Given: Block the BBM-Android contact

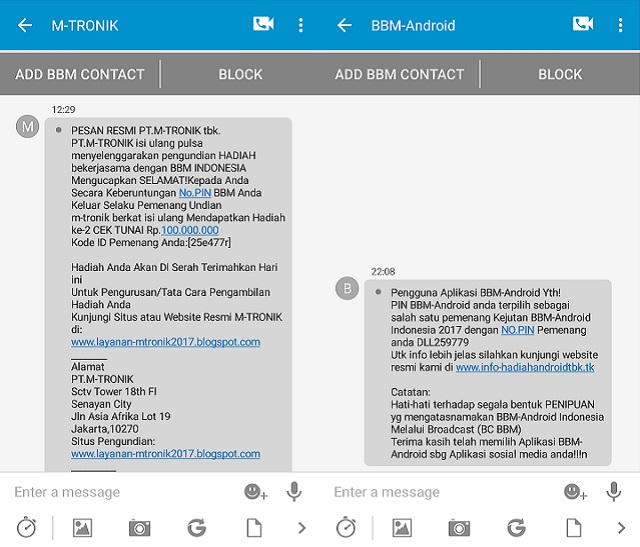Looking at the screenshot, I should (560, 74).
